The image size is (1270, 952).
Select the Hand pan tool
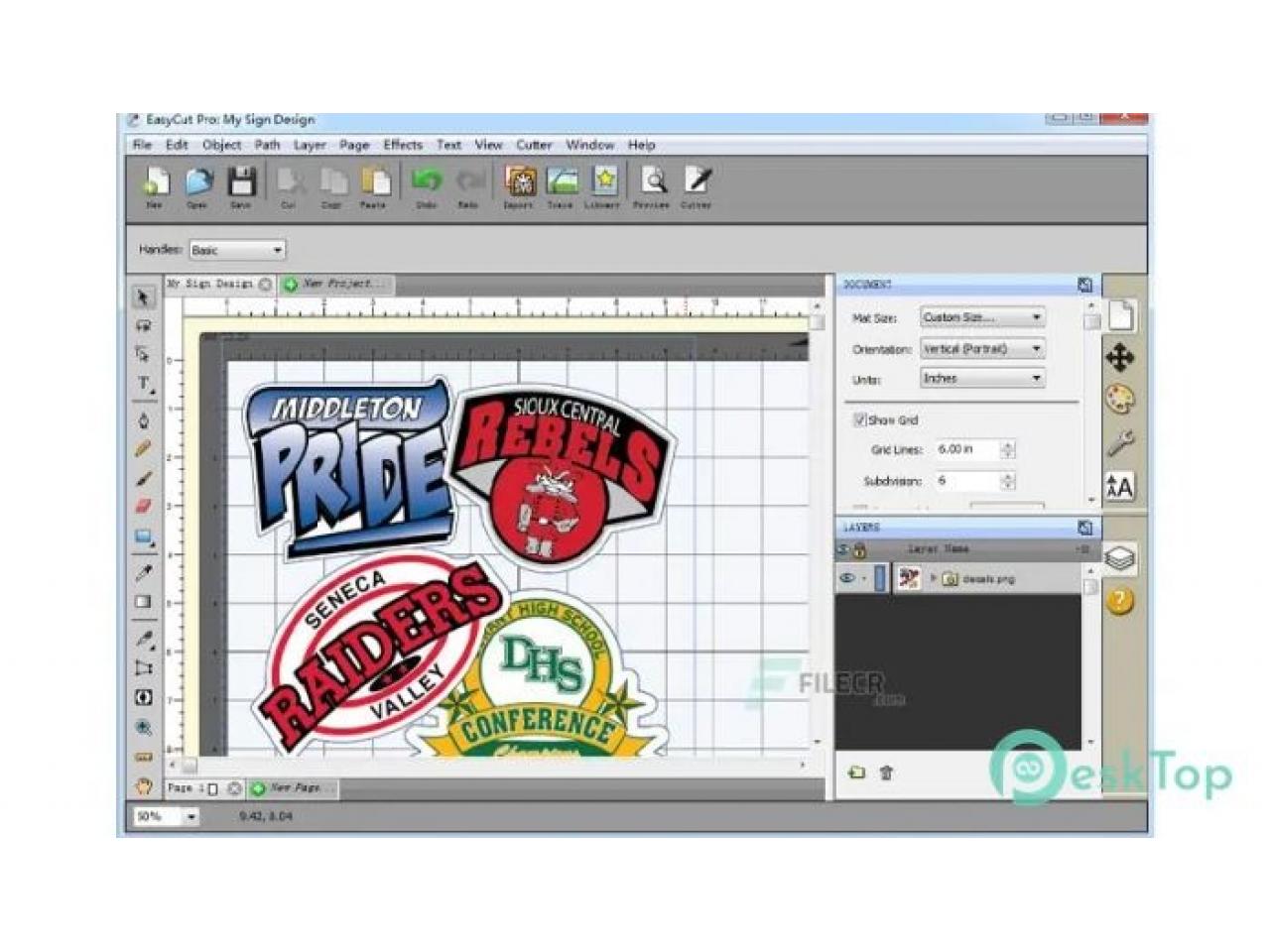tap(144, 786)
